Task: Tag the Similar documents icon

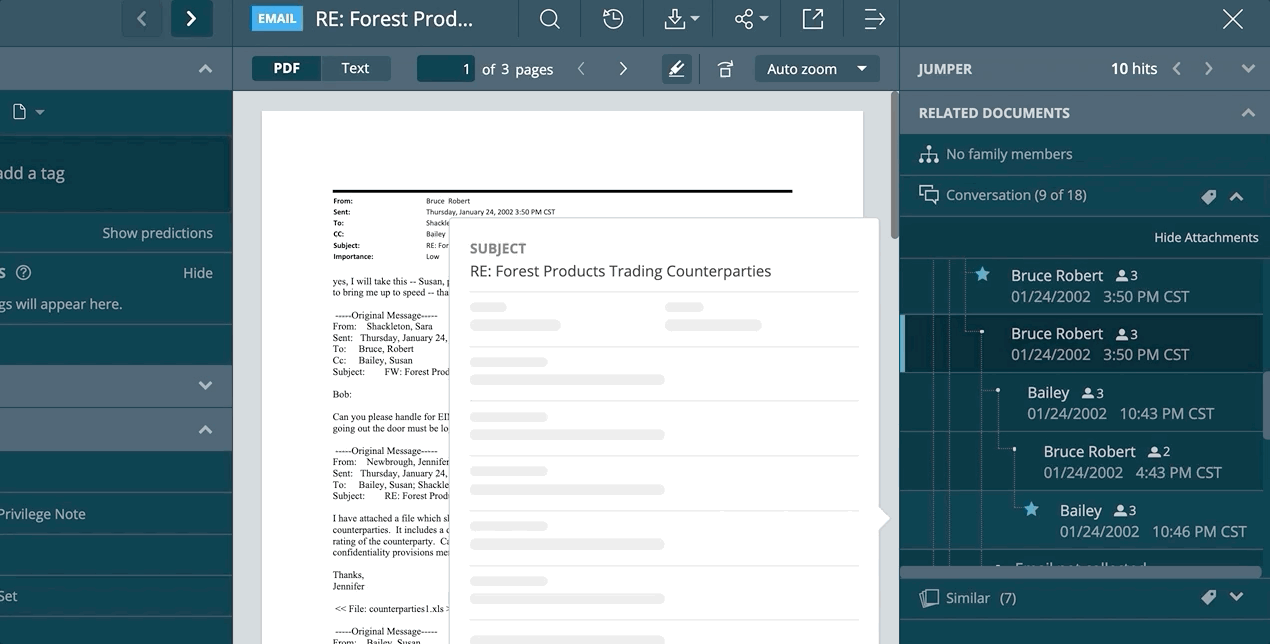Action: (1208, 597)
